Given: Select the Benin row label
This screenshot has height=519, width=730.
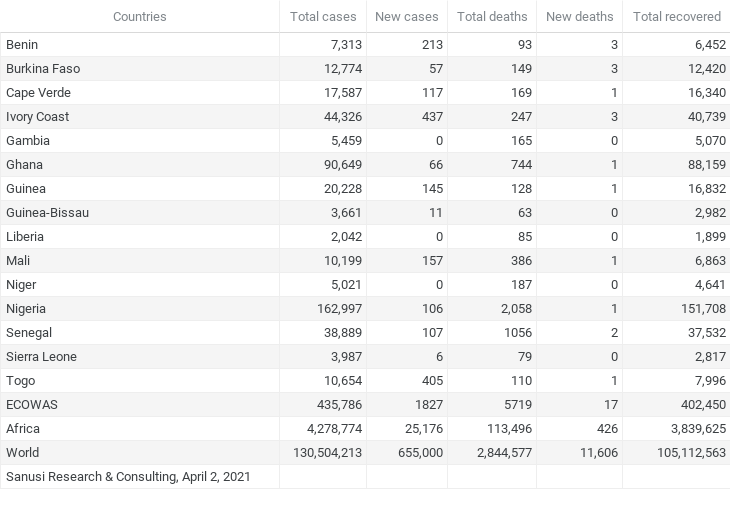Looking at the screenshot, I should tap(22, 45).
